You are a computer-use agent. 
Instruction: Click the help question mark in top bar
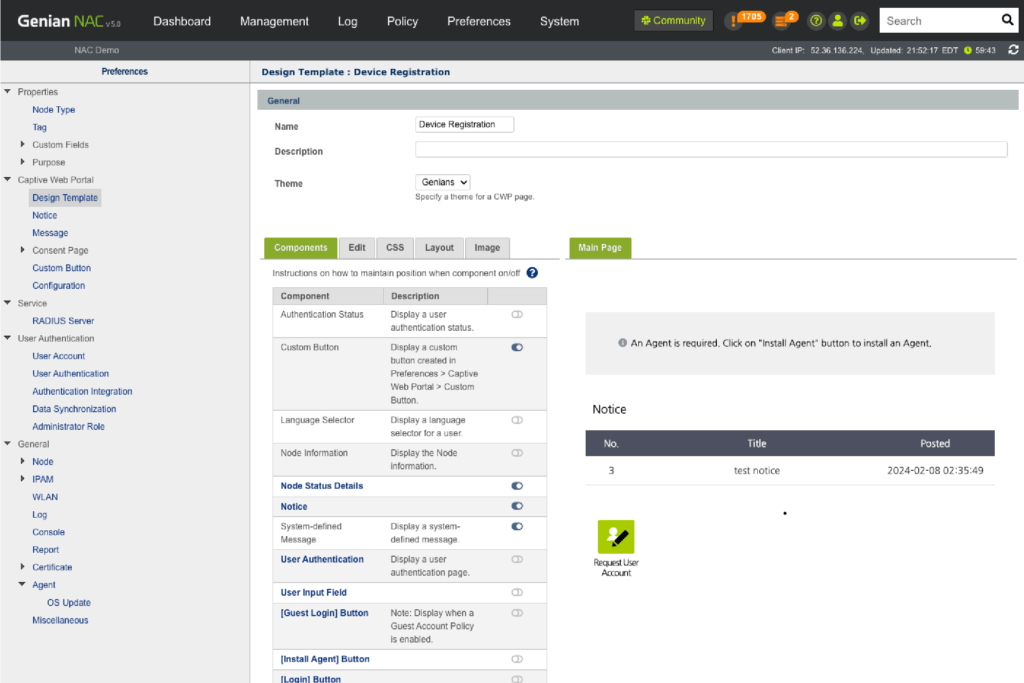tap(816, 21)
